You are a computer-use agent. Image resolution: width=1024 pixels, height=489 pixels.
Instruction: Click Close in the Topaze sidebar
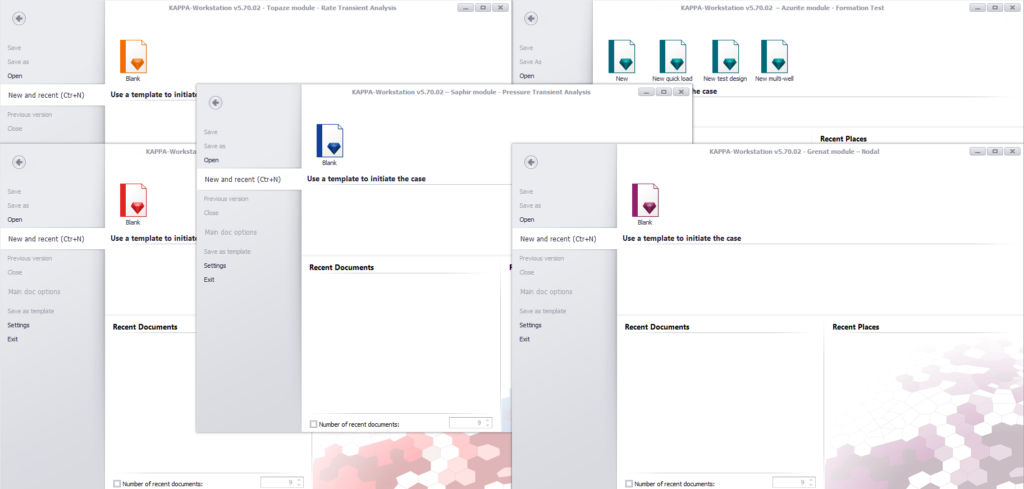coord(14,129)
